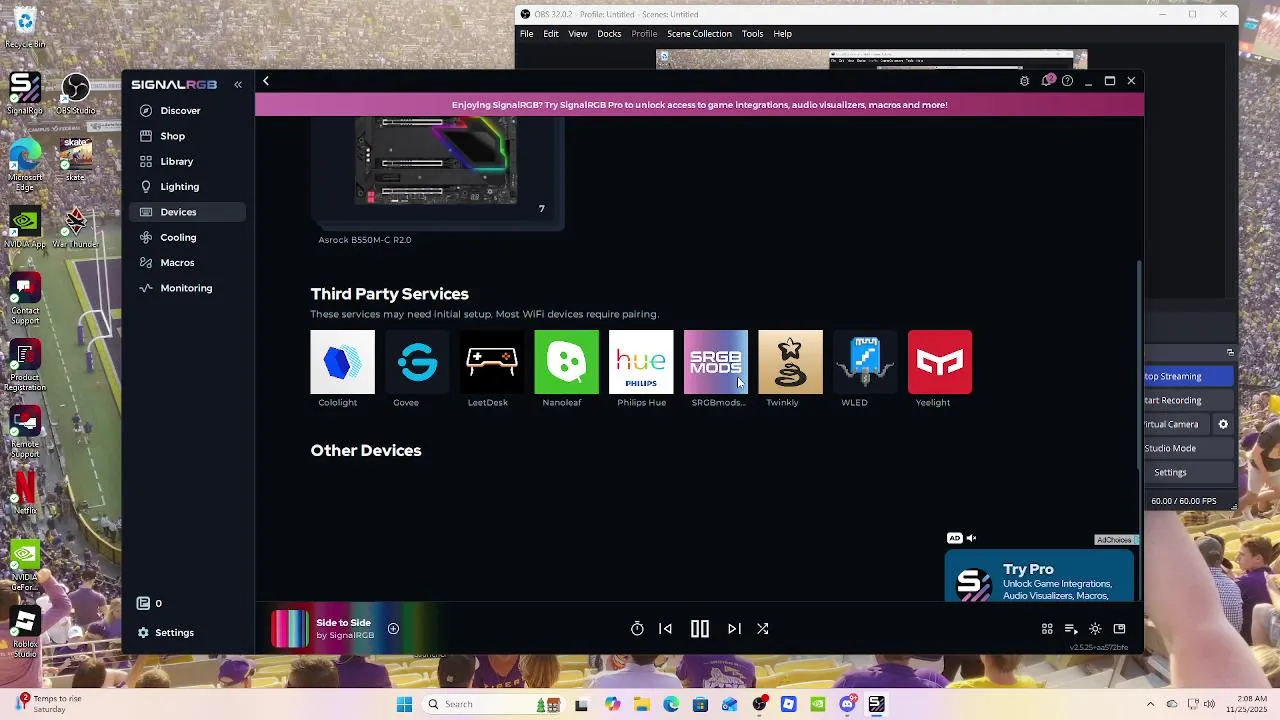Viewport: 1280px width, 720px height.
Task: Click Studio Mode in OBS
Action: (x=1188, y=448)
